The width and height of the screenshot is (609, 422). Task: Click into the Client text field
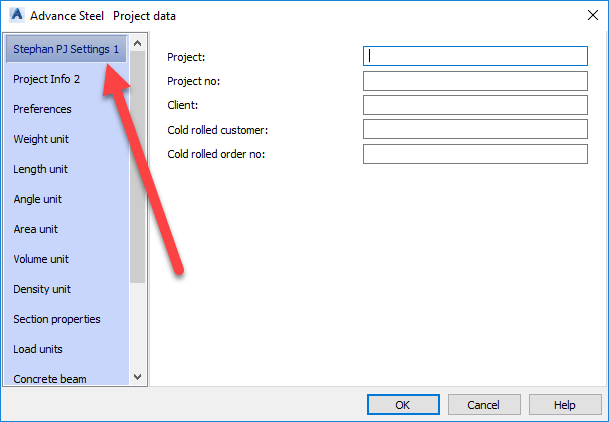pos(475,105)
